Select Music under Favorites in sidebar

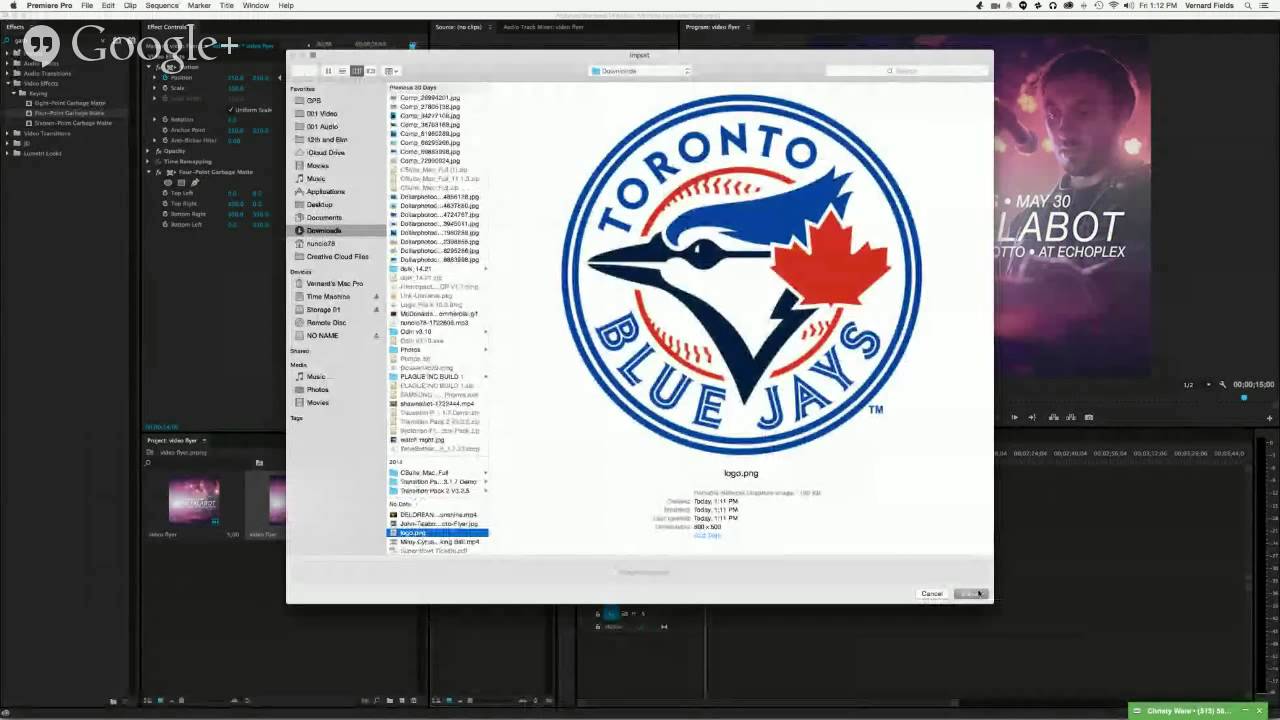click(316, 179)
